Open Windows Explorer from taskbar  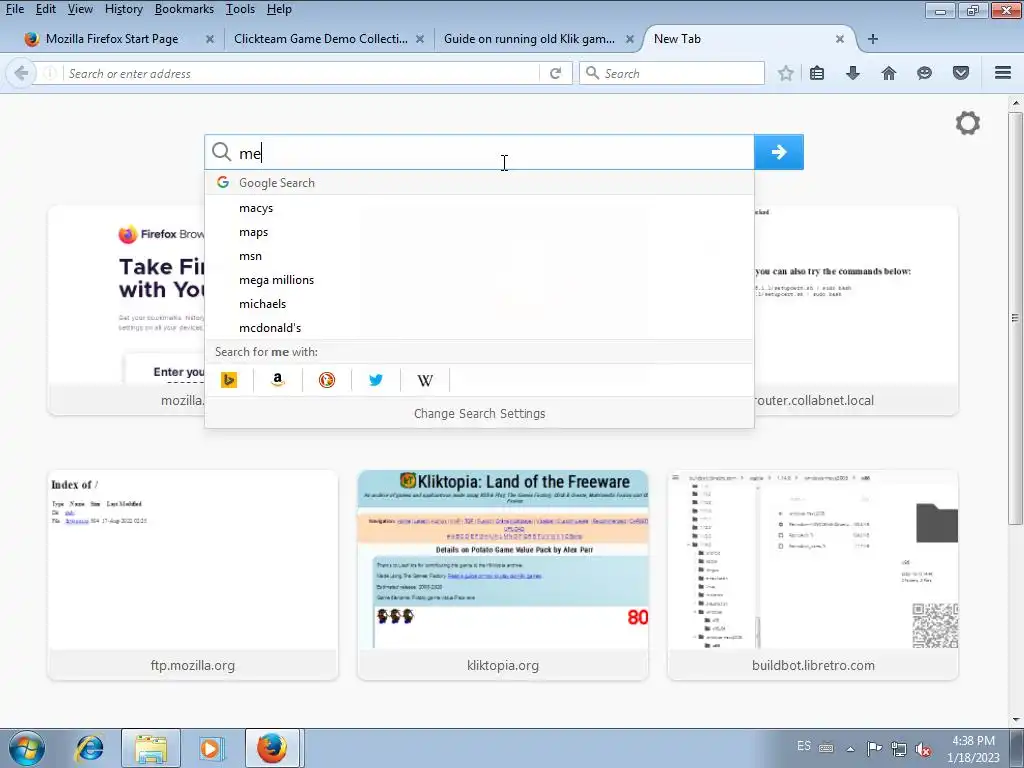(x=151, y=748)
